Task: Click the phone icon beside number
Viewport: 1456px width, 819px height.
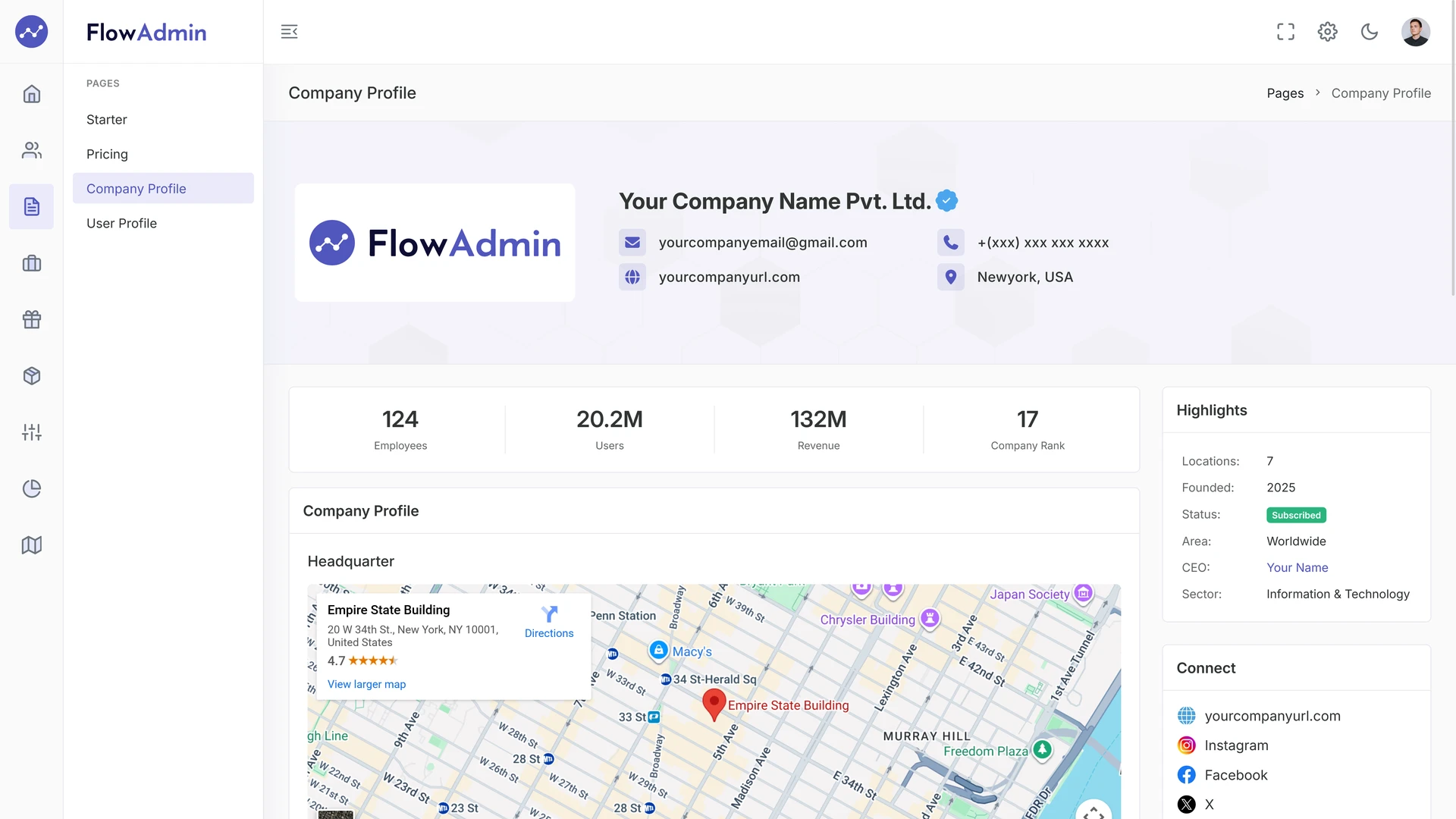Action: point(950,243)
